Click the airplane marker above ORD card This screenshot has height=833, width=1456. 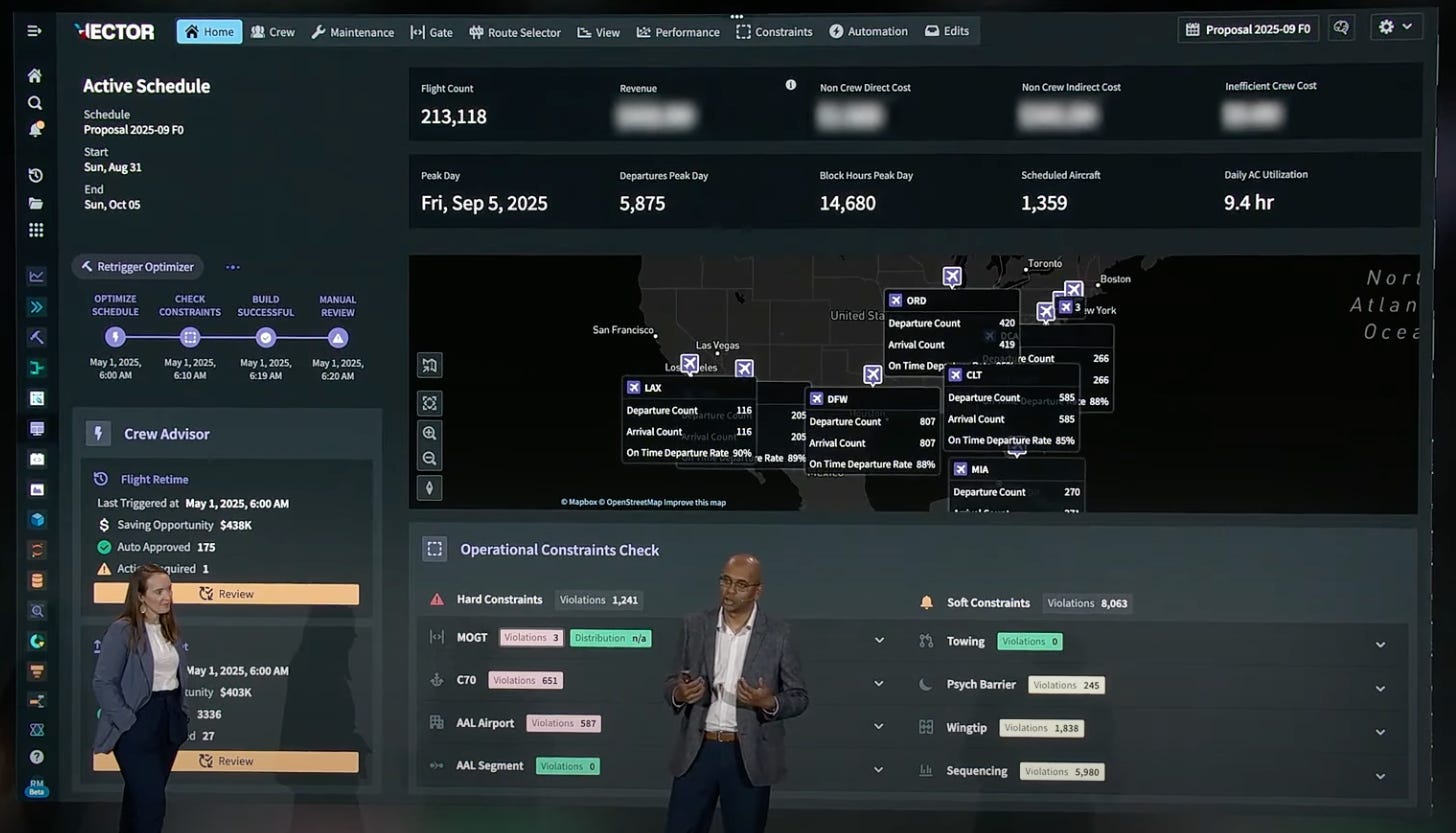point(952,276)
